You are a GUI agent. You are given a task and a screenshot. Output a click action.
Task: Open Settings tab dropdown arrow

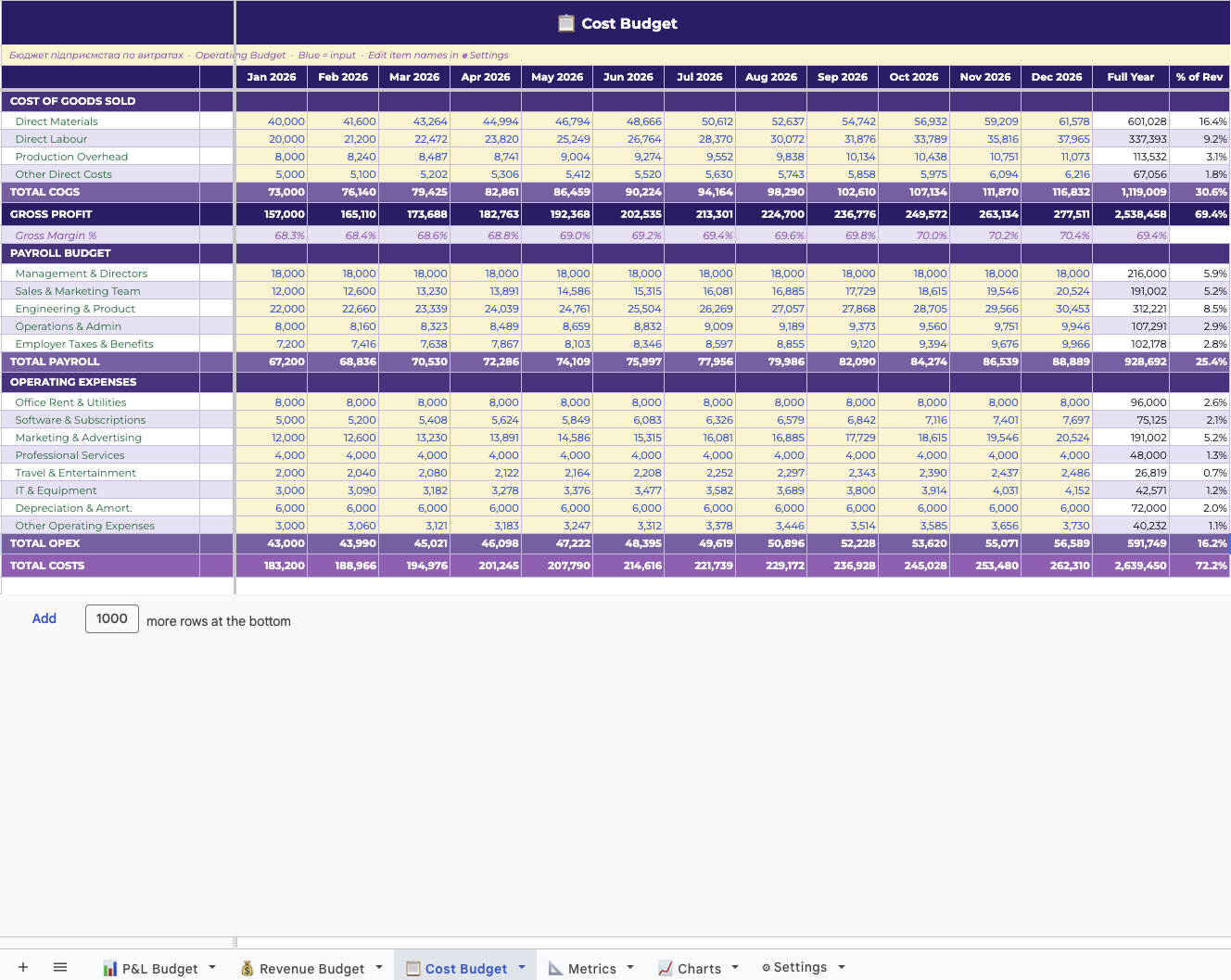[x=842, y=967]
